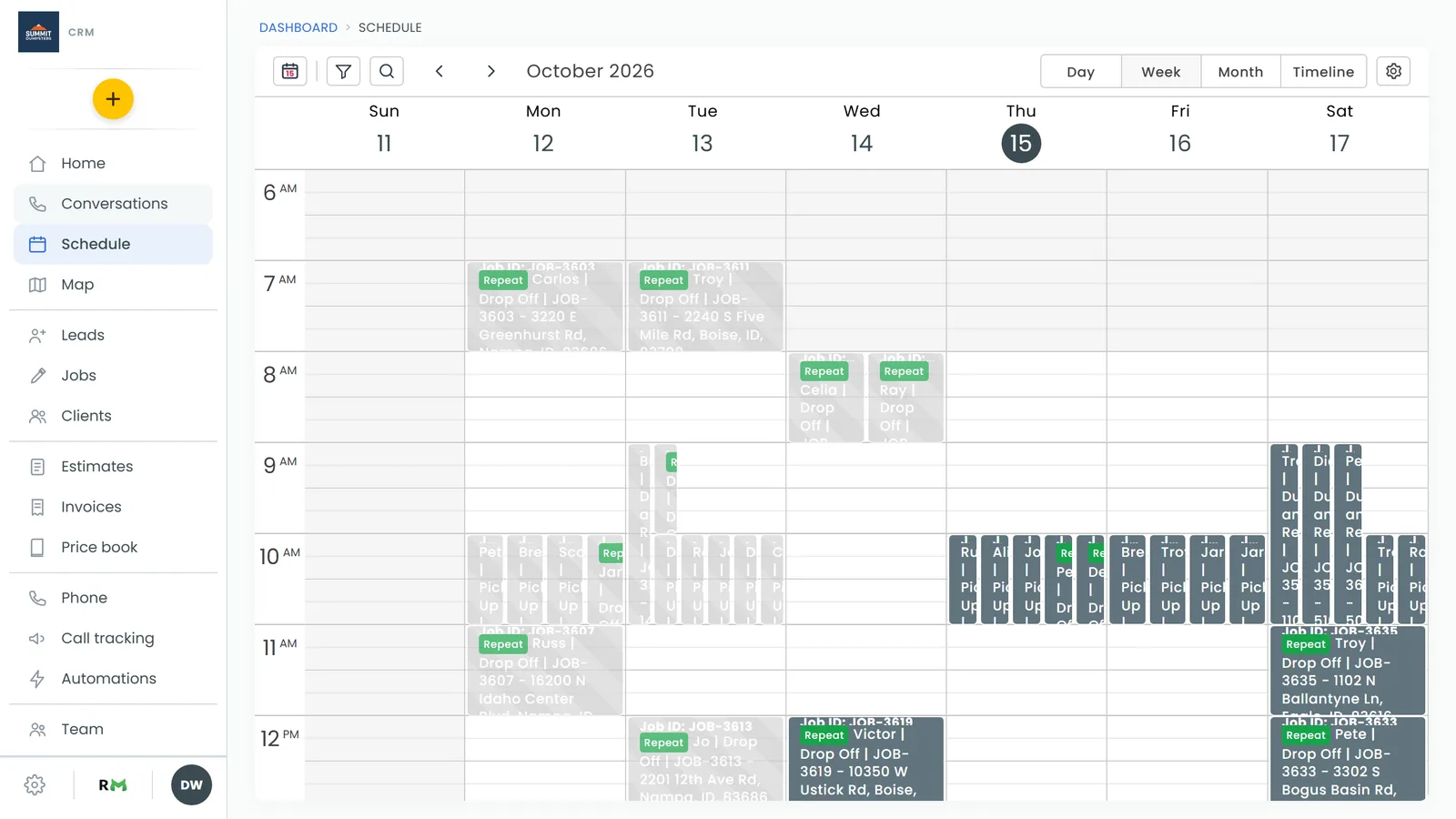
Task: Go to the next week arrow
Action: pyautogui.click(x=491, y=71)
